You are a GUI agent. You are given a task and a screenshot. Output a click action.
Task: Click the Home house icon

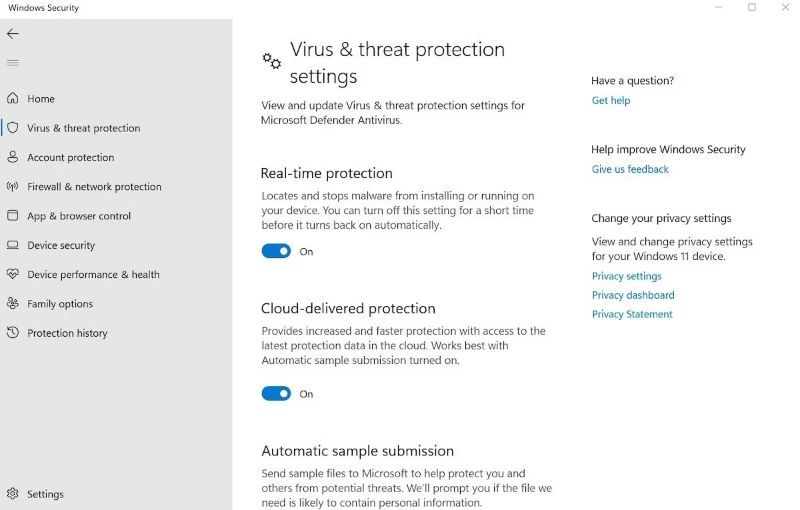tap(13, 99)
